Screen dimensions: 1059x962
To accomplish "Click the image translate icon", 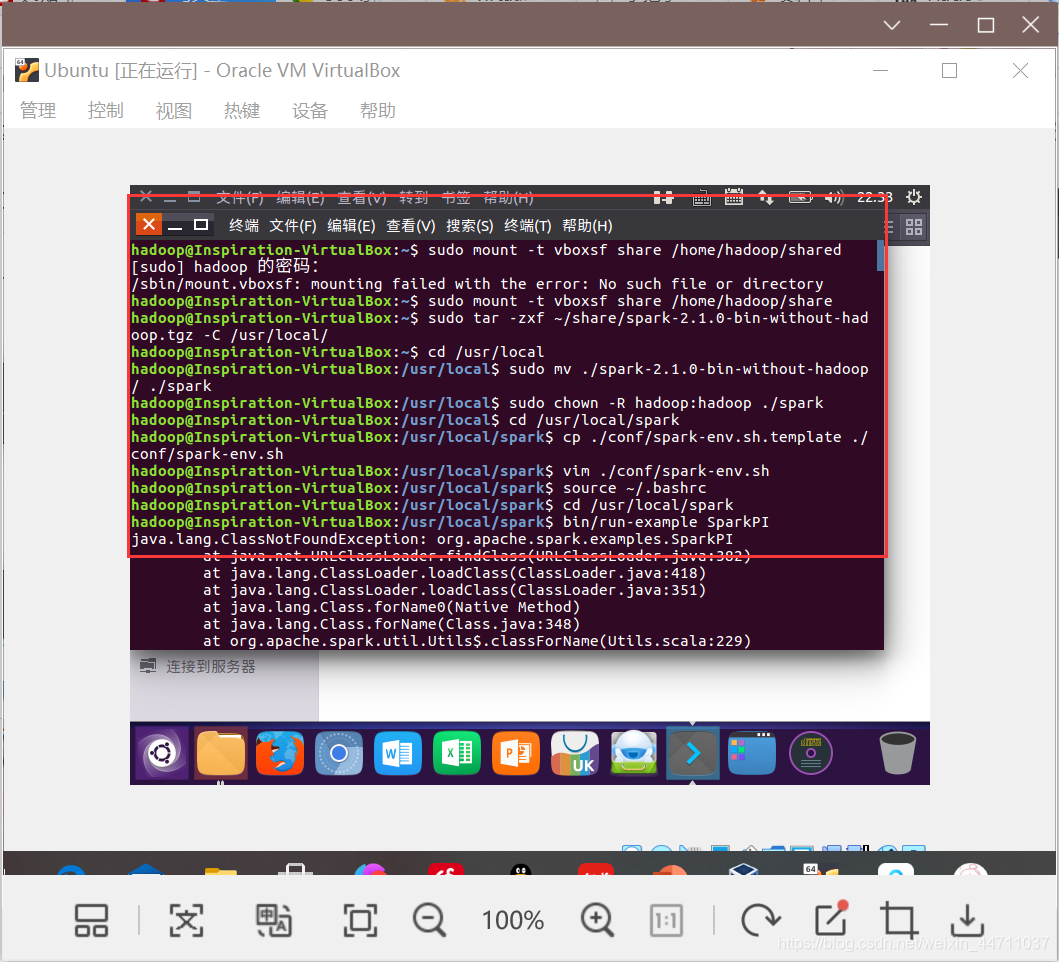I will point(274,920).
